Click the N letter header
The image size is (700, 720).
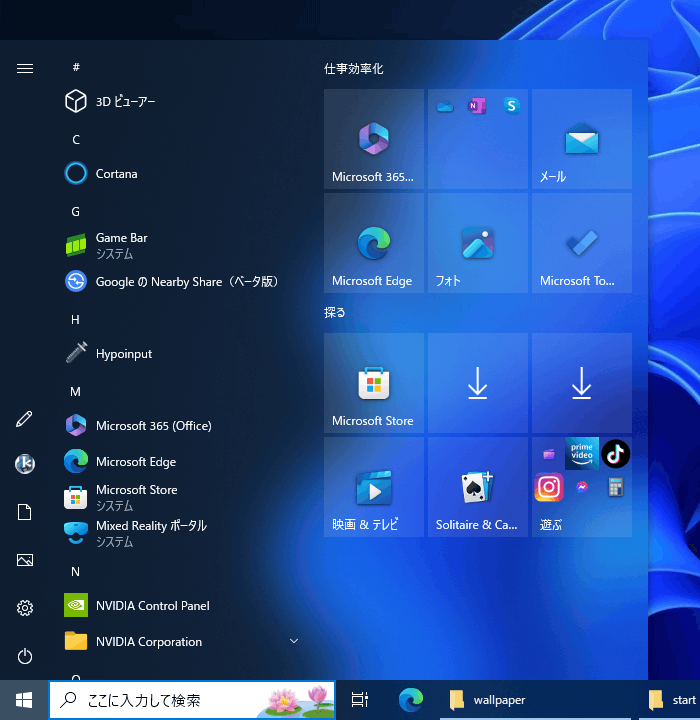point(75,572)
